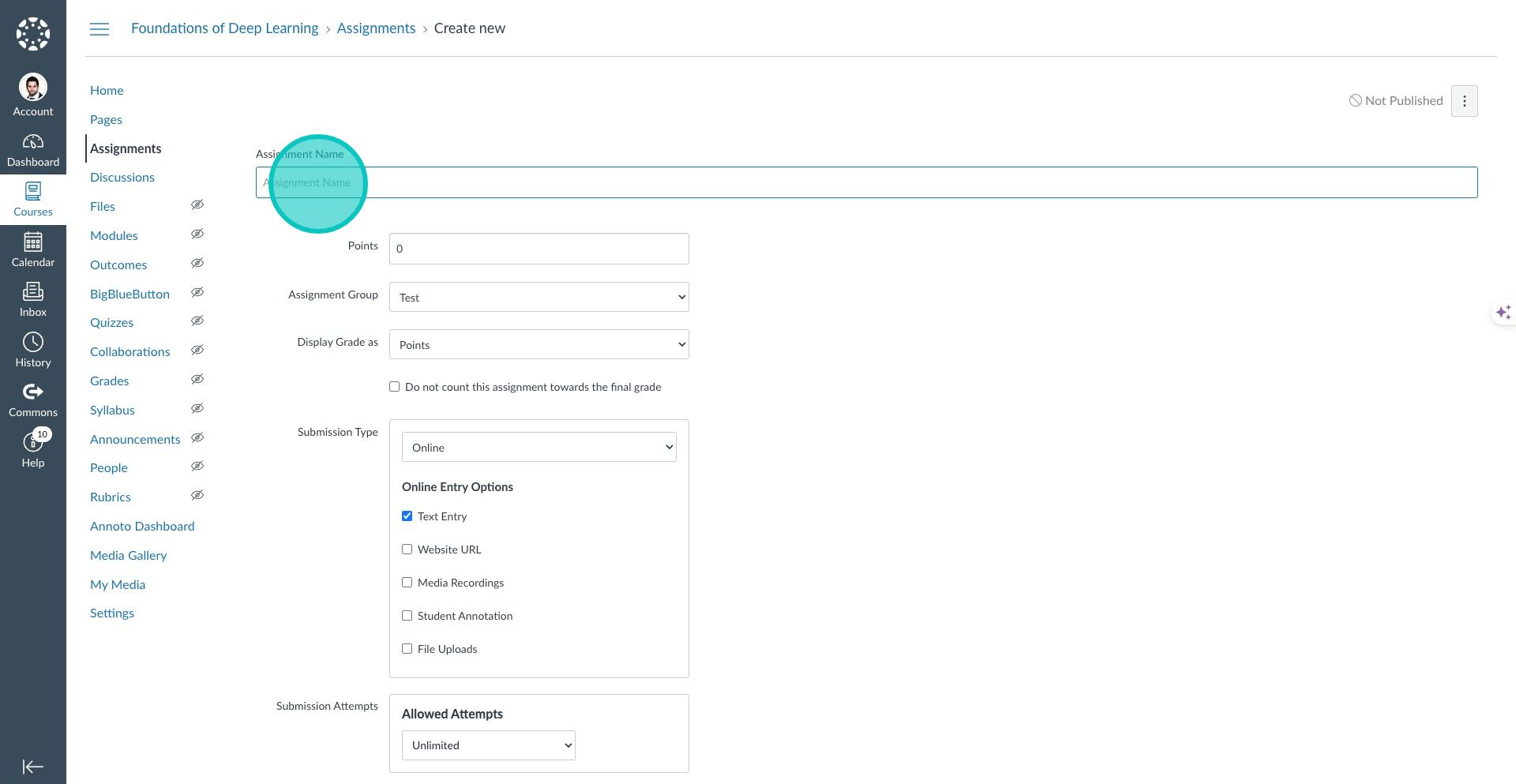
Task: Enable the Website URL checkbox
Action: click(x=407, y=550)
